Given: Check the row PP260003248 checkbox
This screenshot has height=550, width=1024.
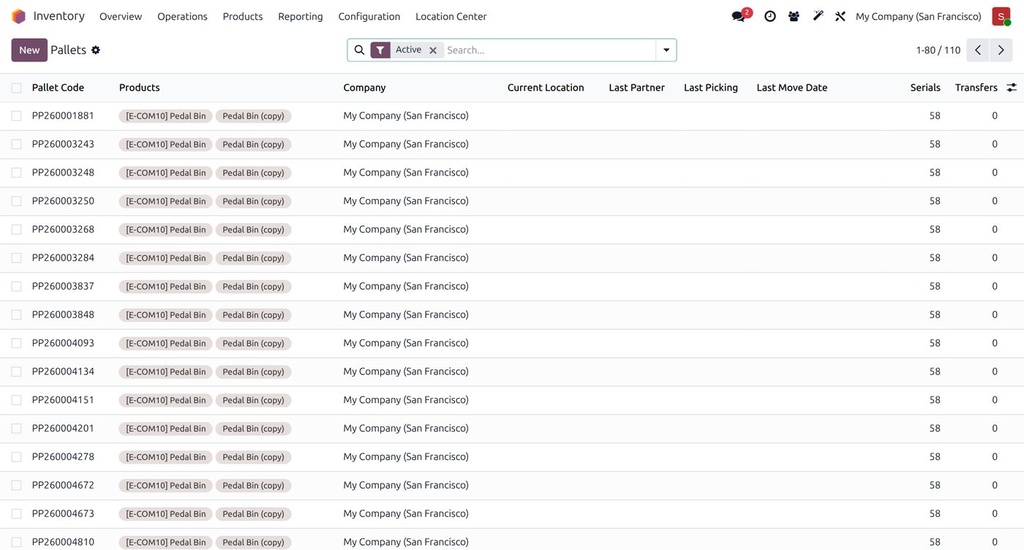Looking at the screenshot, I should pos(16,172).
